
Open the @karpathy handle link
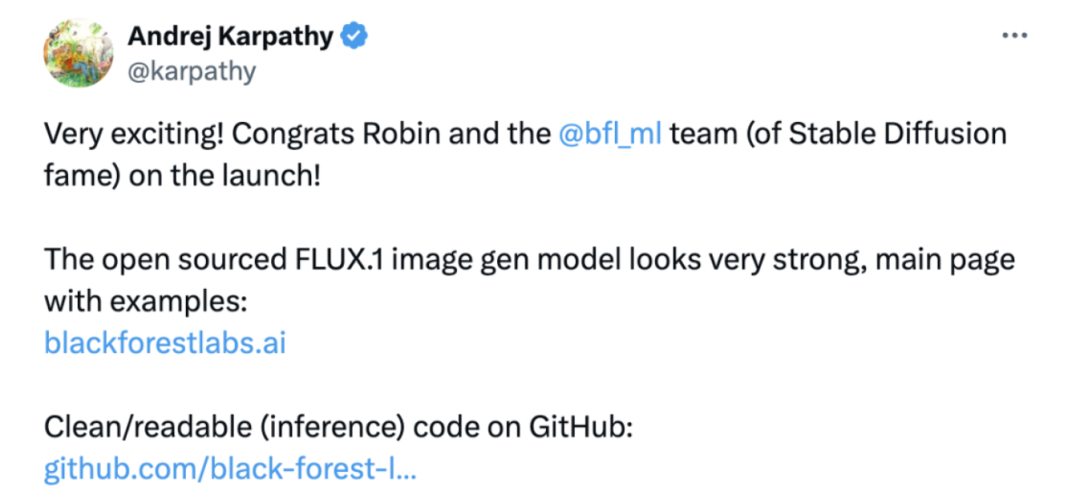pyautogui.click(x=192, y=71)
